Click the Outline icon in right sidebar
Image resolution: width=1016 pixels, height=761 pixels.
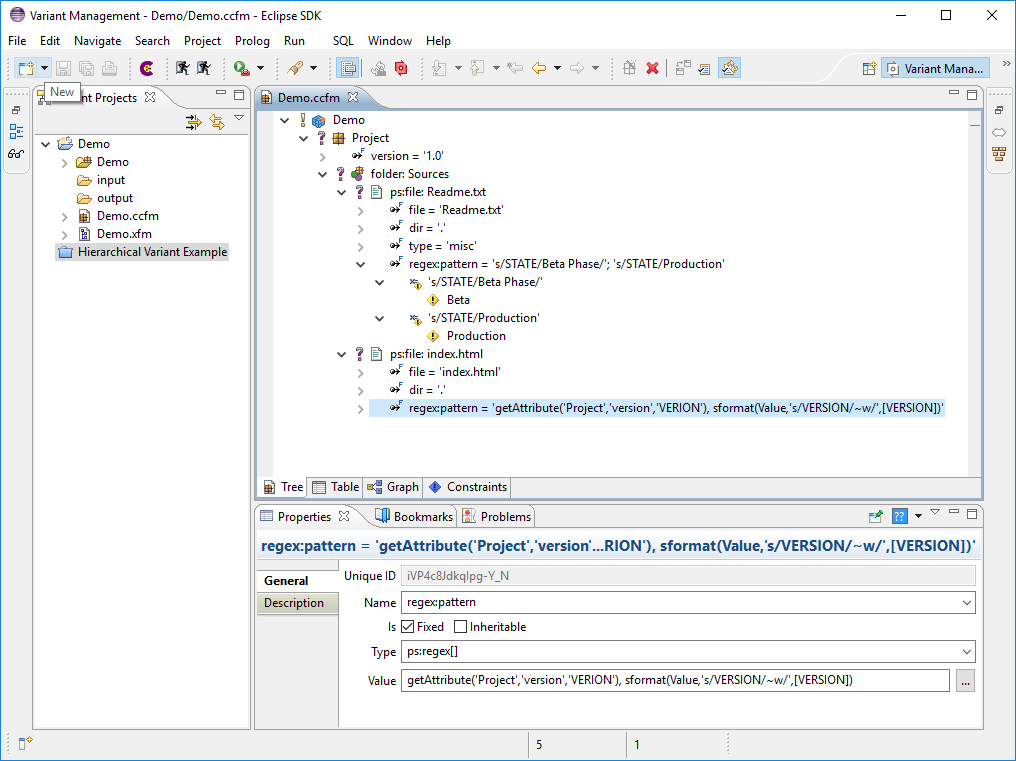[999, 154]
